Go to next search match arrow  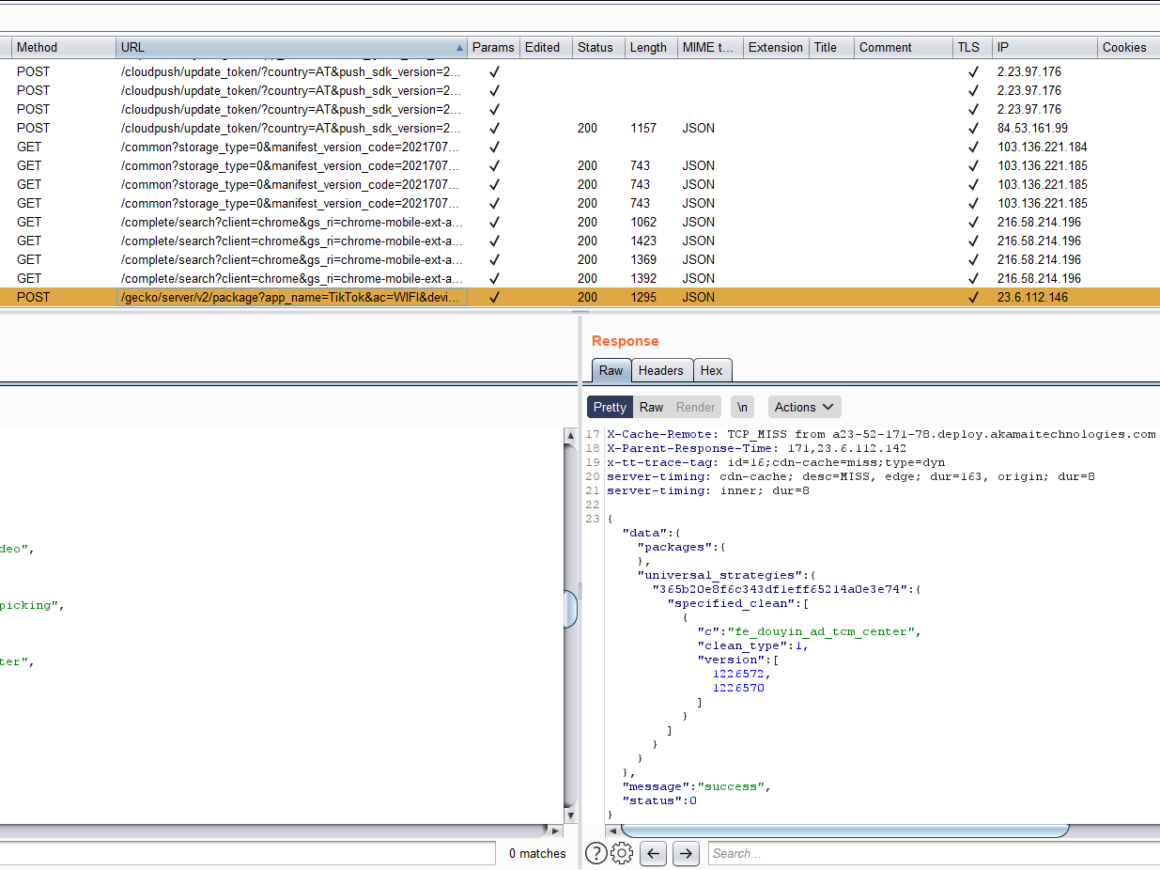(x=685, y=853)
